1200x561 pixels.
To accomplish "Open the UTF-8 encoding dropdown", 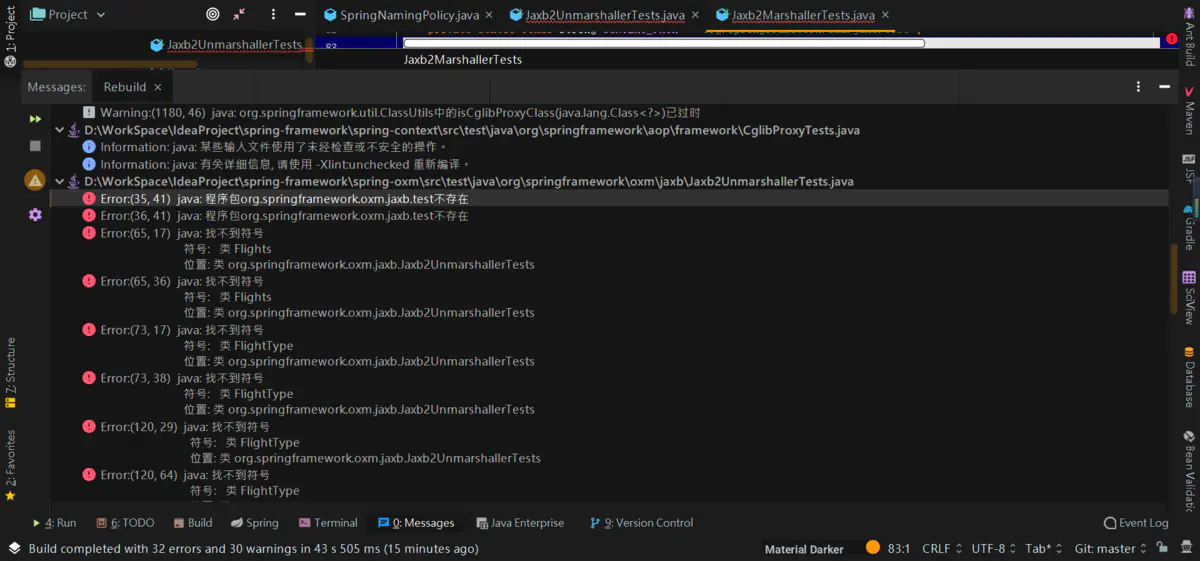I will [x=994, y=549].
